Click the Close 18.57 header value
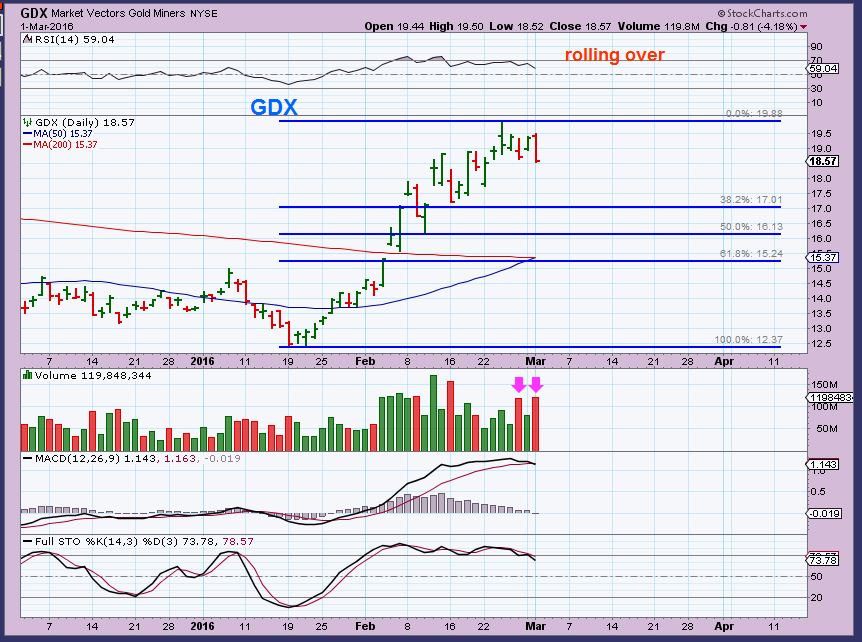This screenshot has height=642, width=862. pyautogui.click(x=579, y=26)
